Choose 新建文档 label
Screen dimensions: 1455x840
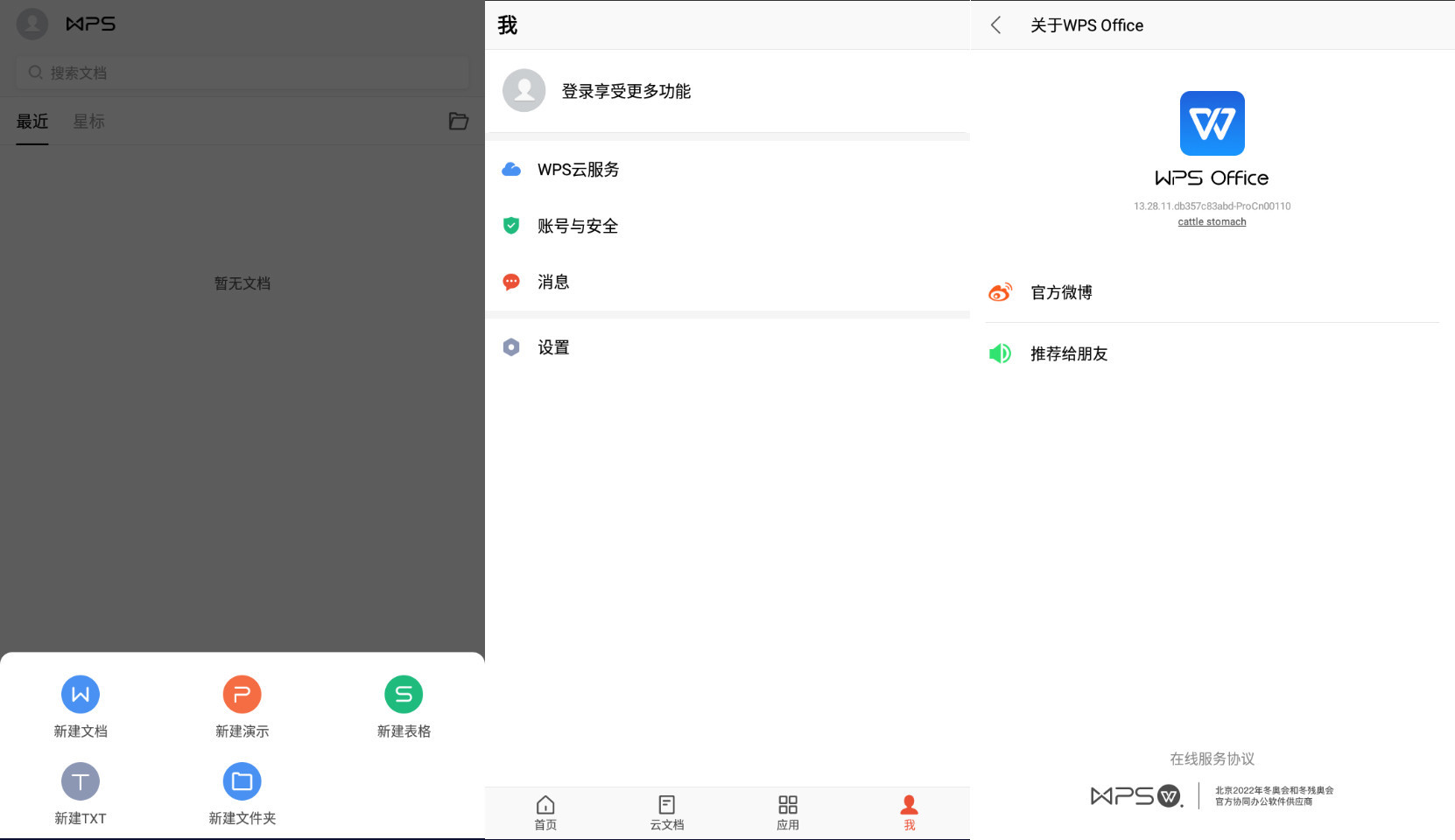tap(81, 731)
